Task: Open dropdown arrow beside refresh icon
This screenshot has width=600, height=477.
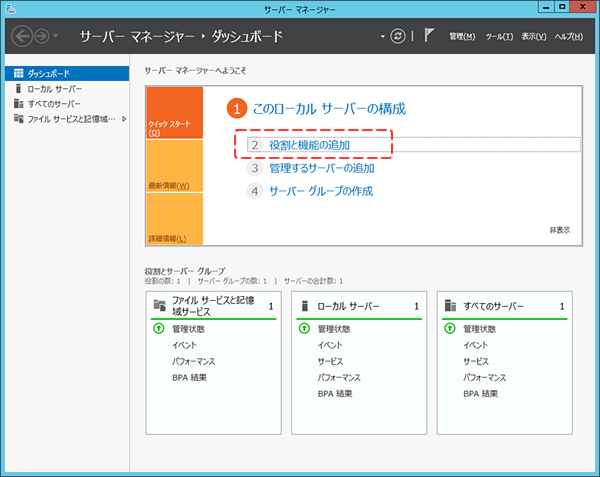Action: (x=382, y=37)
